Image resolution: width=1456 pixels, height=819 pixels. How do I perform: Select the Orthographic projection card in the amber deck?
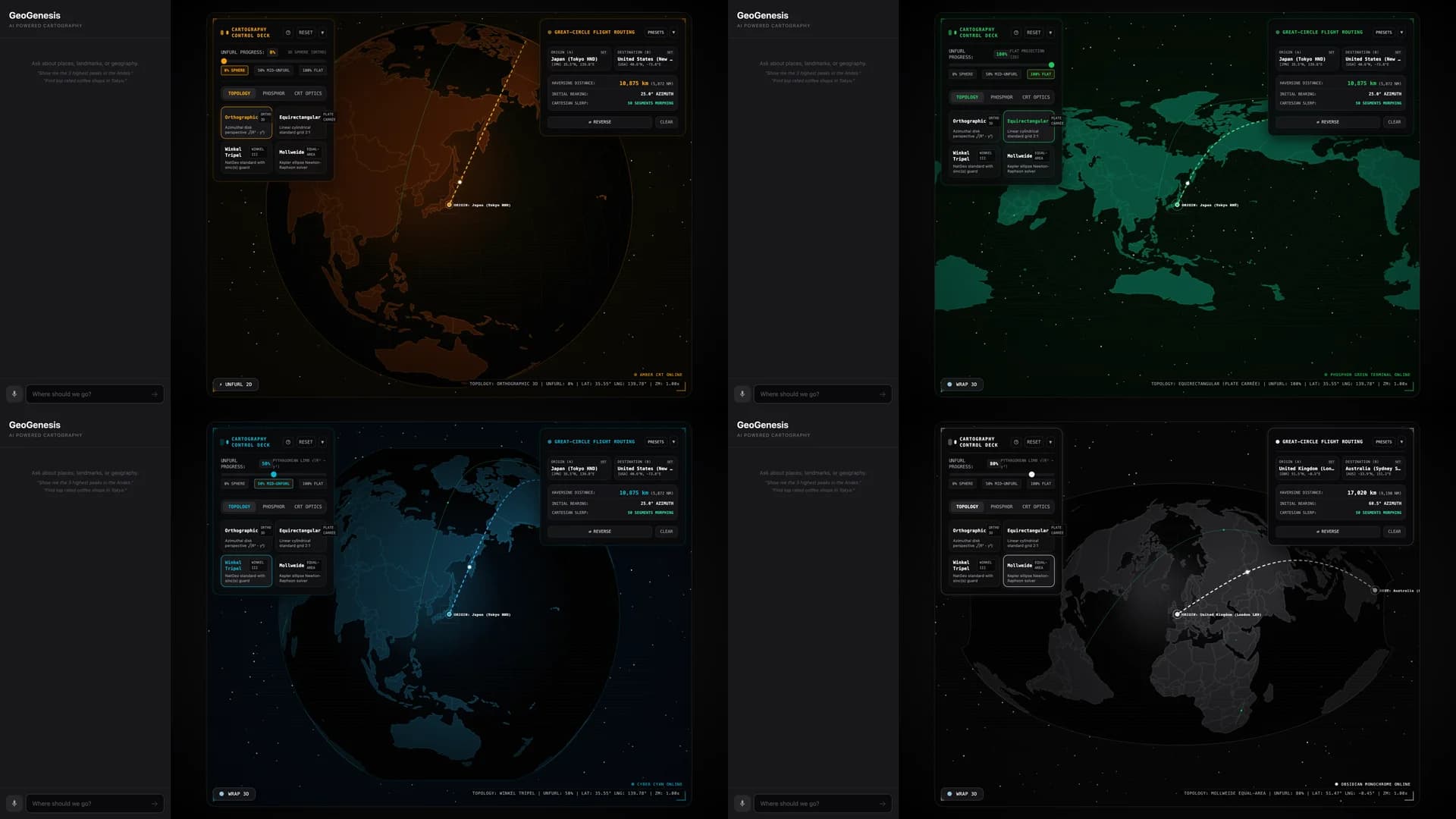tap(246, 123)
